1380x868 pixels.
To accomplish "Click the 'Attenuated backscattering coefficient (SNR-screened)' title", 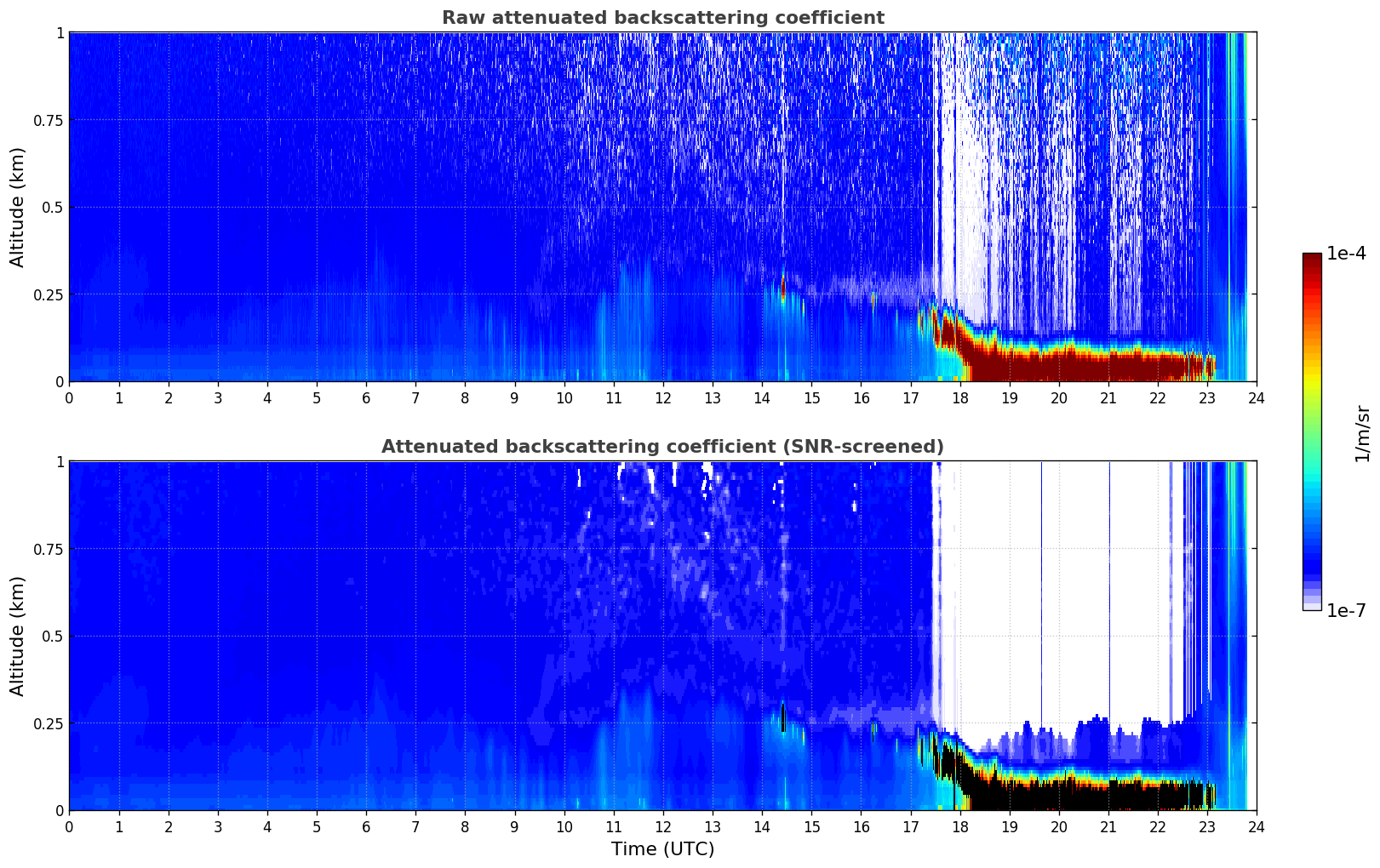I will pyautogui.click(x=662, y=447).
